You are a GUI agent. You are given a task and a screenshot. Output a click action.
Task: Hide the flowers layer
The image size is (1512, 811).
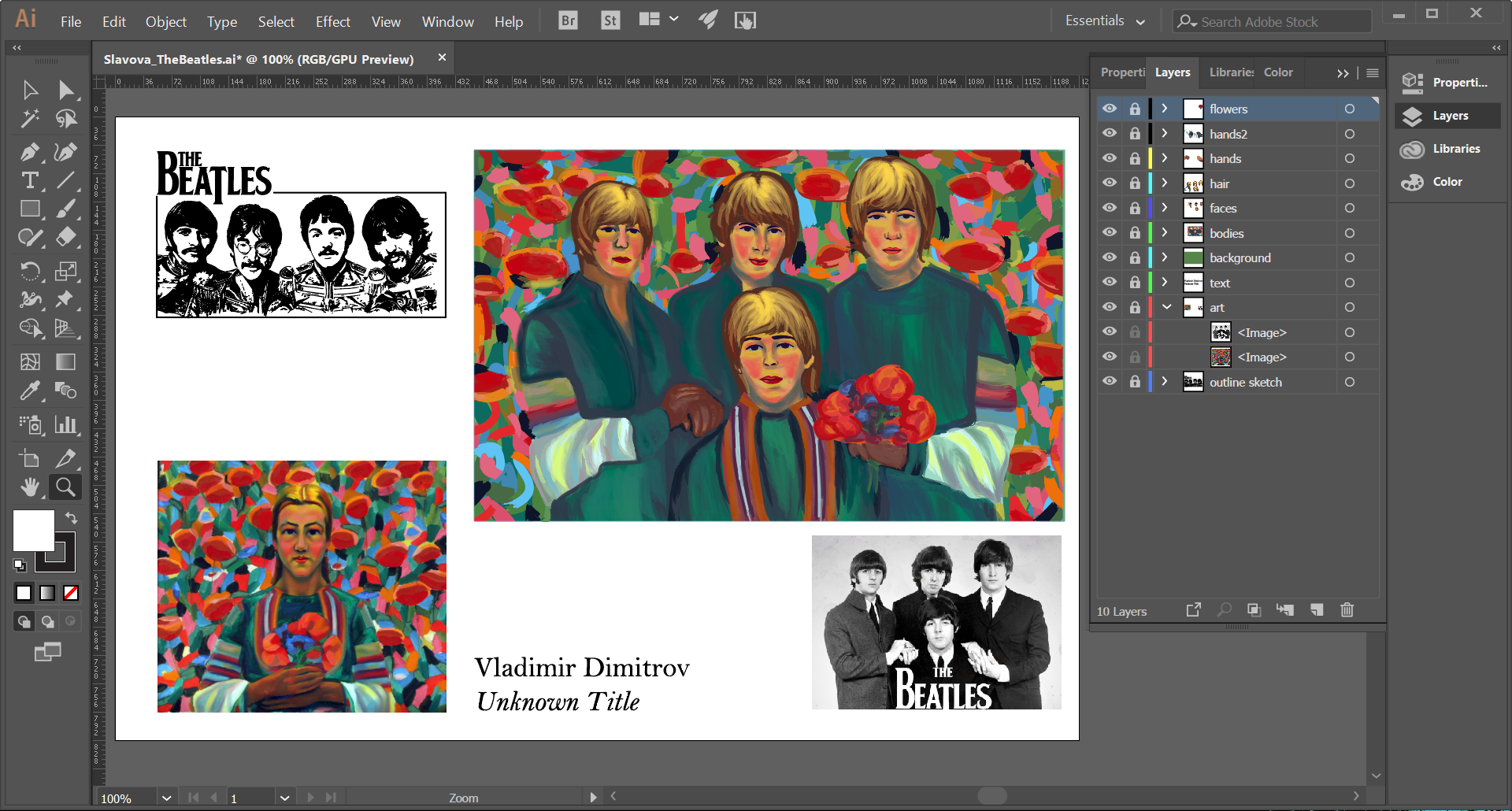pos(1110,109)
